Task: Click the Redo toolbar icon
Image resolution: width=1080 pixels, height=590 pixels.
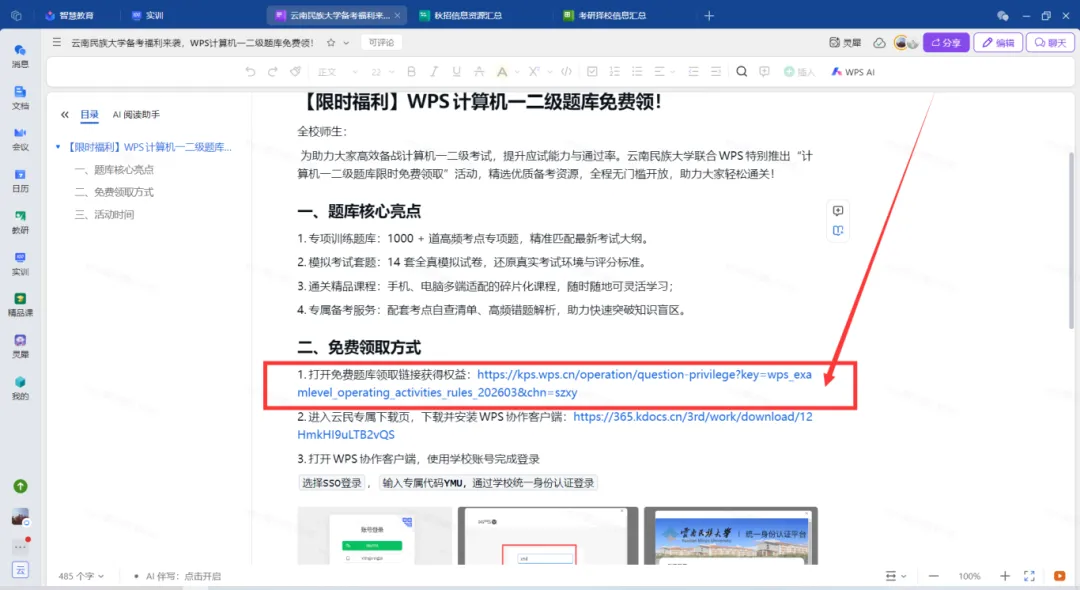Action: (273, 72)
